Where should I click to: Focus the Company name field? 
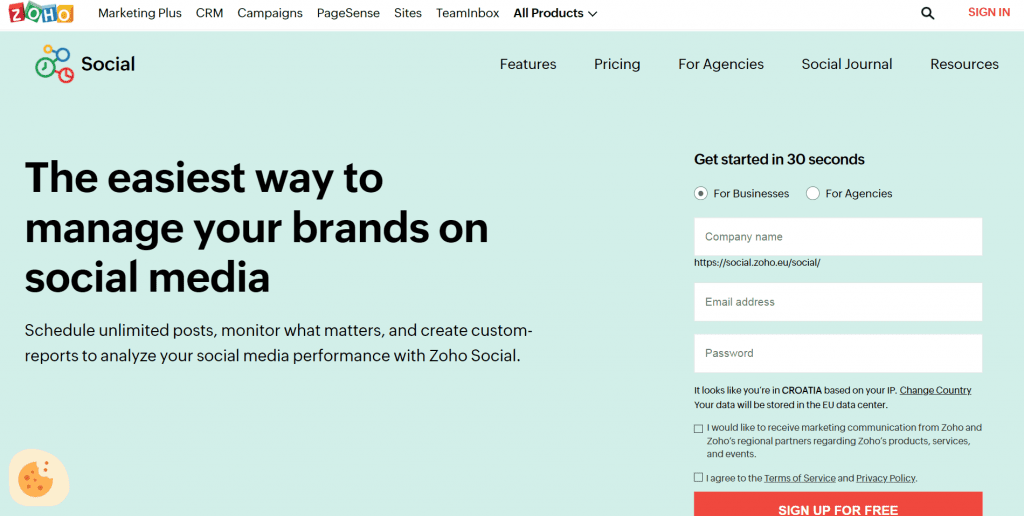tap(838, 237)
